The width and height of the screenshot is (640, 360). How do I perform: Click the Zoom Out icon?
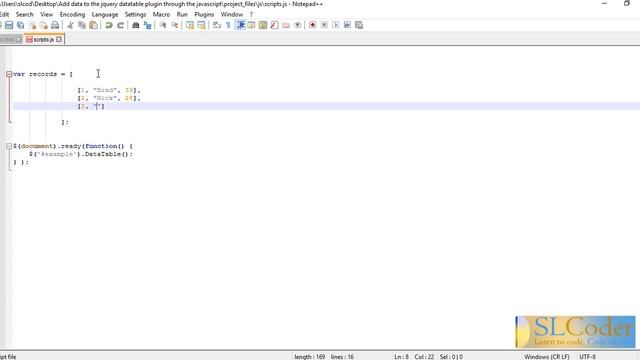point(174,25)
